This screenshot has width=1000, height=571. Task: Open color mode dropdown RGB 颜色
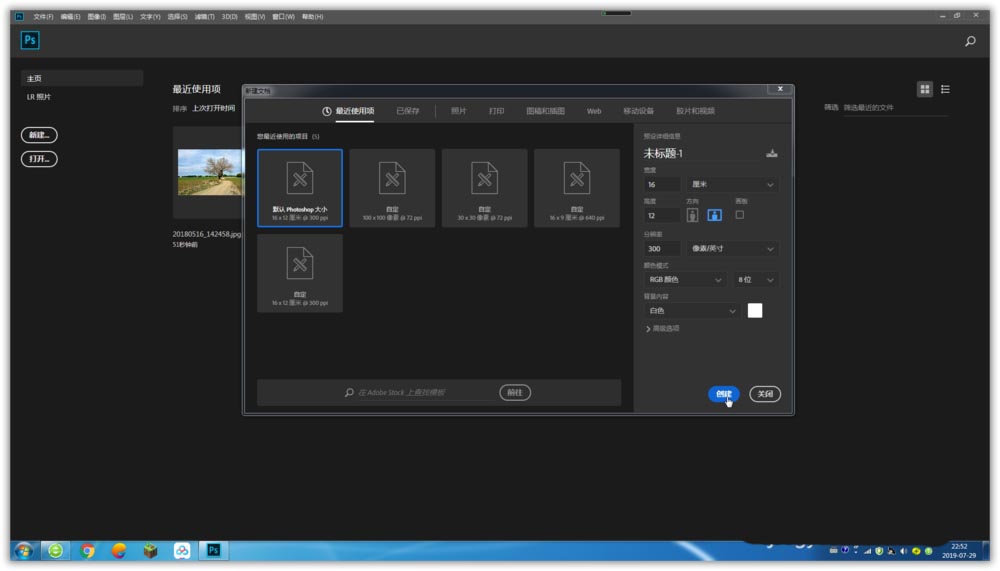(x=685, y=279)
